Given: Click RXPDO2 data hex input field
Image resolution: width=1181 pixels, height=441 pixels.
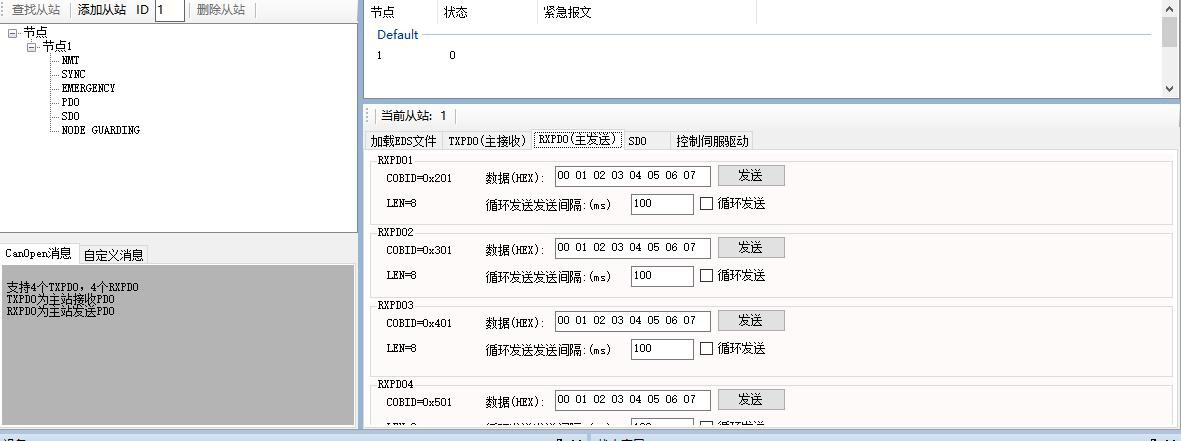Looking at the screenshot, I should [632, 248].
